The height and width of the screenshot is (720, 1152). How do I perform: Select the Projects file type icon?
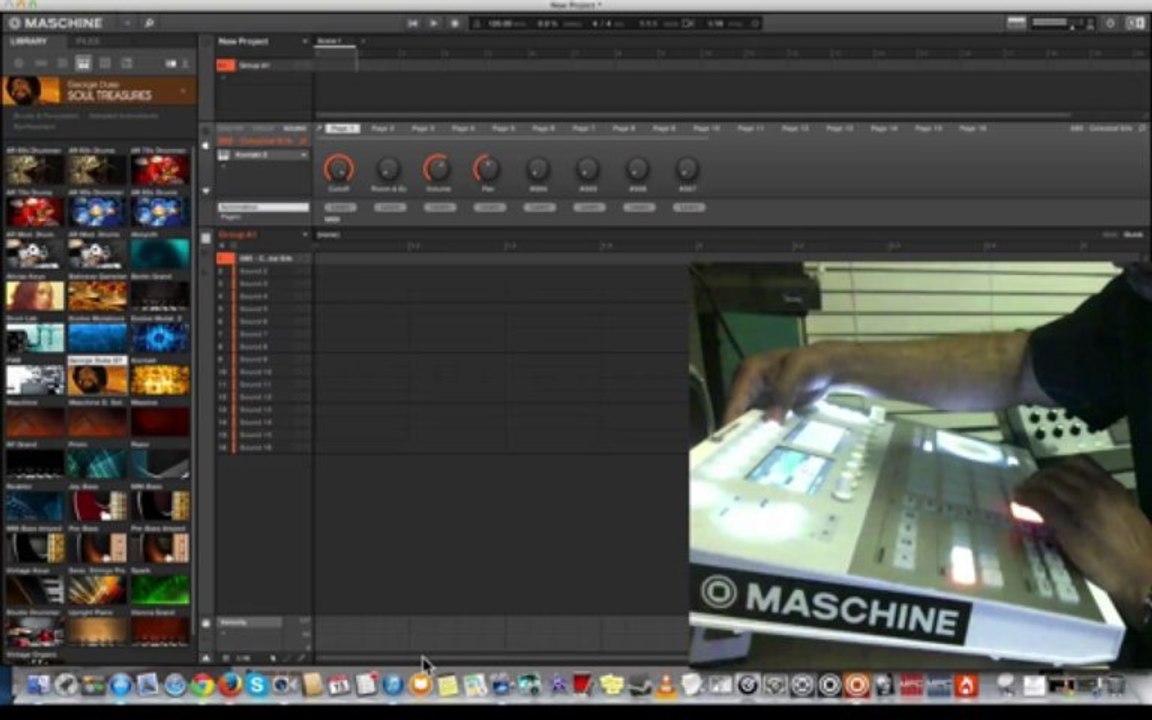[19, 64]
